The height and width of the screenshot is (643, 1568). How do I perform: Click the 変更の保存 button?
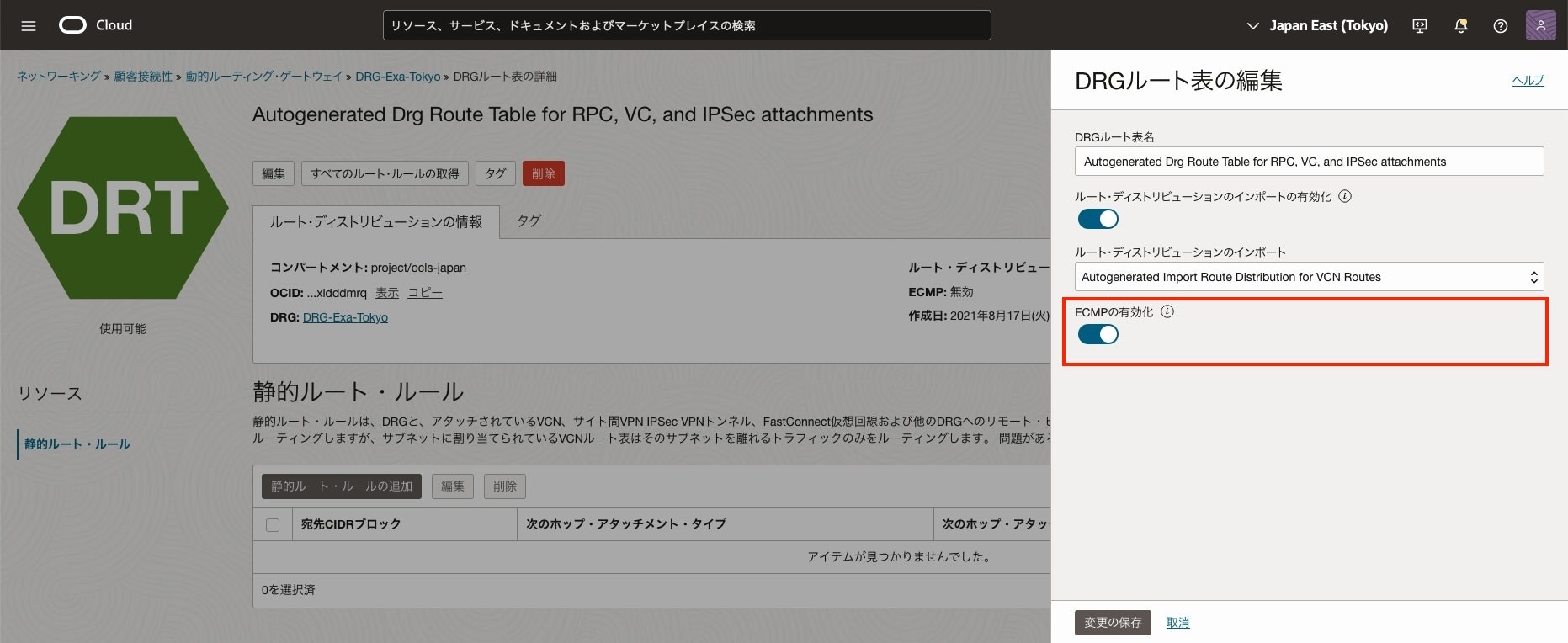pos(1113,623)
